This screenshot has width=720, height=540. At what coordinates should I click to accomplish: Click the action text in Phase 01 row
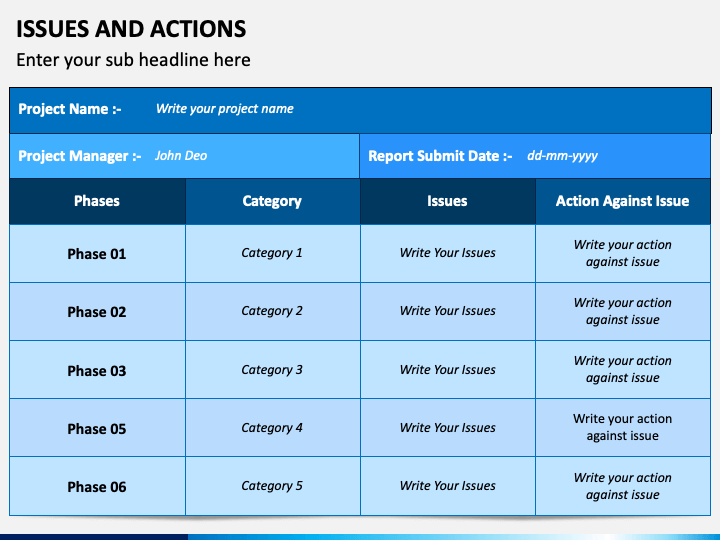(x=623, y=253)
